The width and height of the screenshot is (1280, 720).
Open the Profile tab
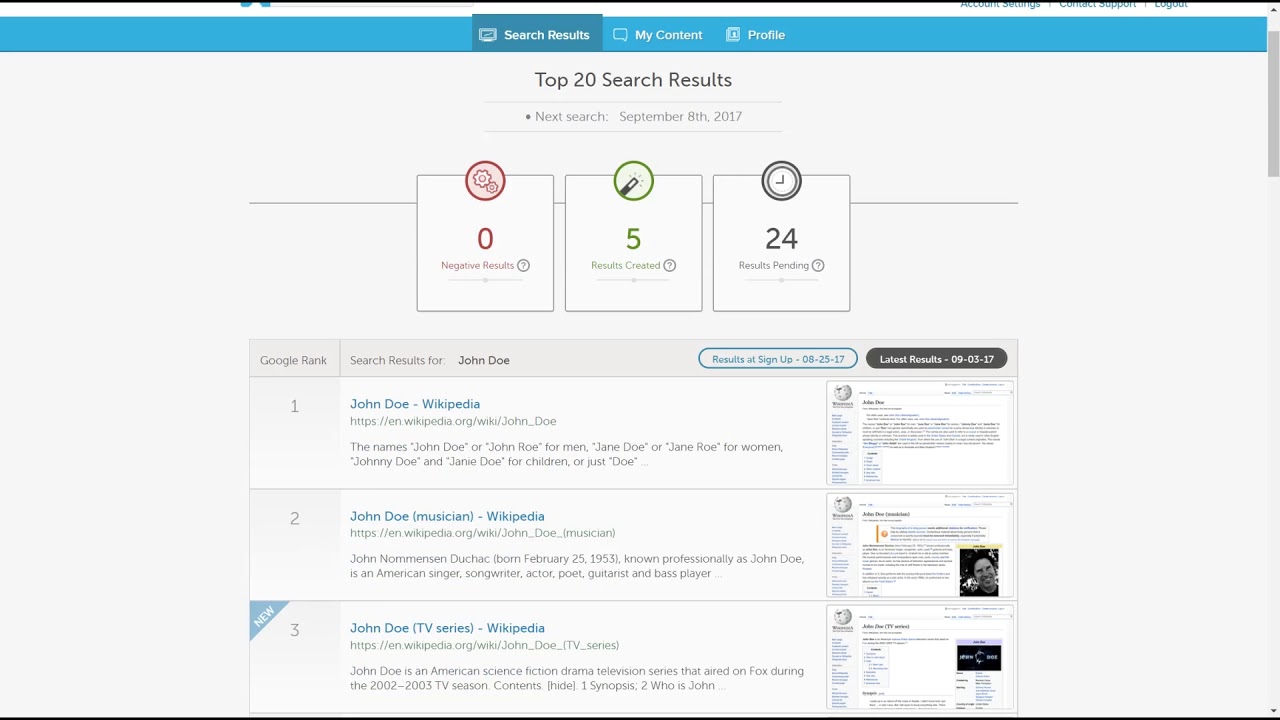click(x=755, y=34)
